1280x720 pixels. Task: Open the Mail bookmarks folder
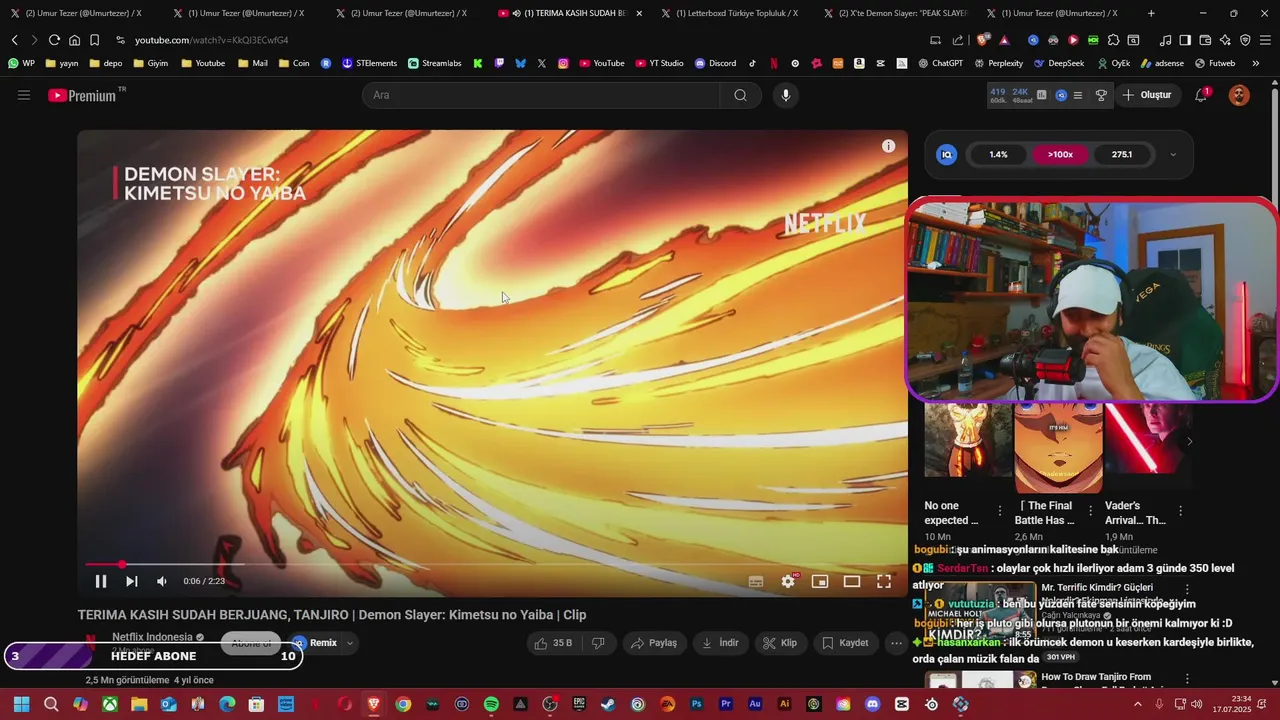click(253, 63)
